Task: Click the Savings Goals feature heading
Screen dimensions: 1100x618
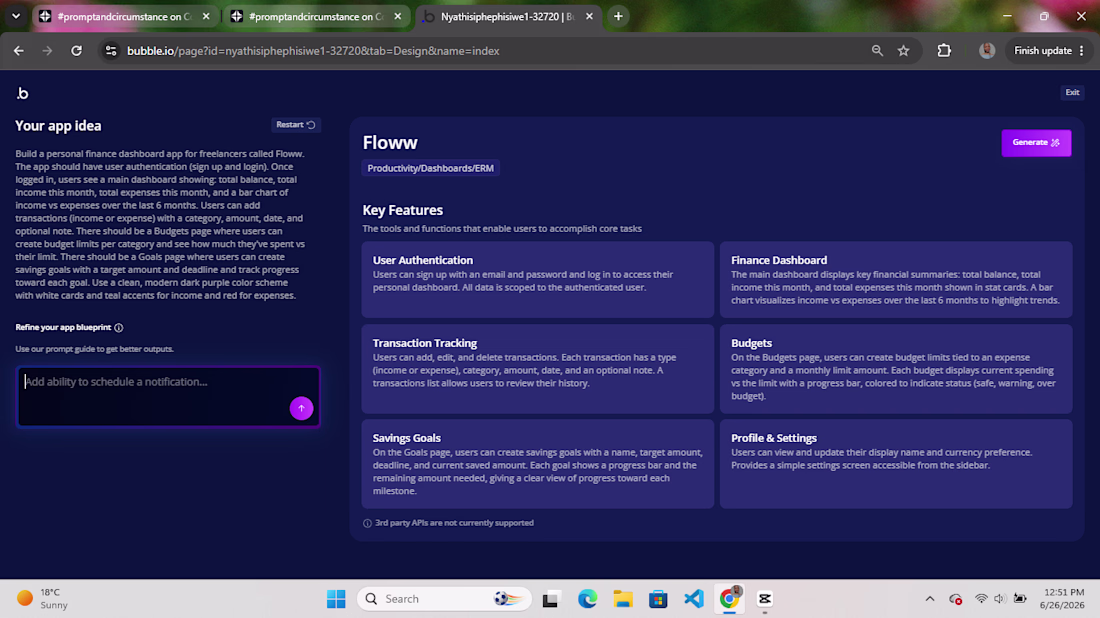Action: click(406, 438)
